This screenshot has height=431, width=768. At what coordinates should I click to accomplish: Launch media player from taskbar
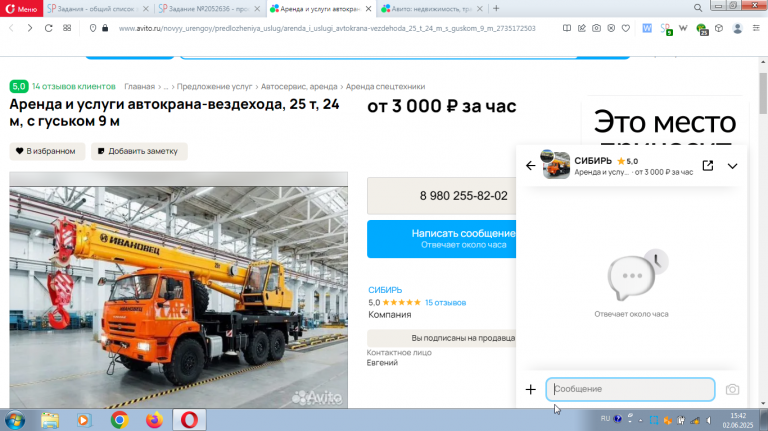84,420
